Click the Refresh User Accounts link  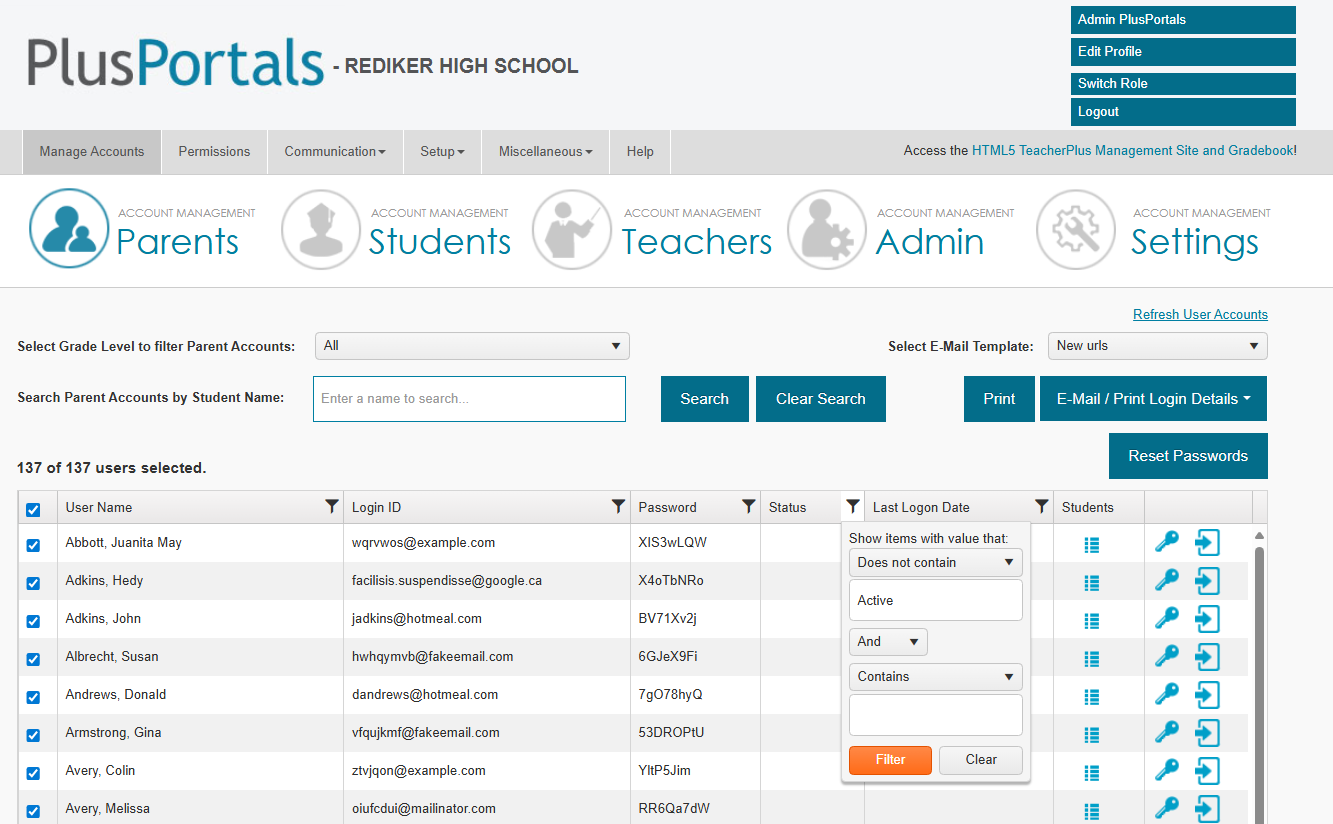tap(1200, 315)
